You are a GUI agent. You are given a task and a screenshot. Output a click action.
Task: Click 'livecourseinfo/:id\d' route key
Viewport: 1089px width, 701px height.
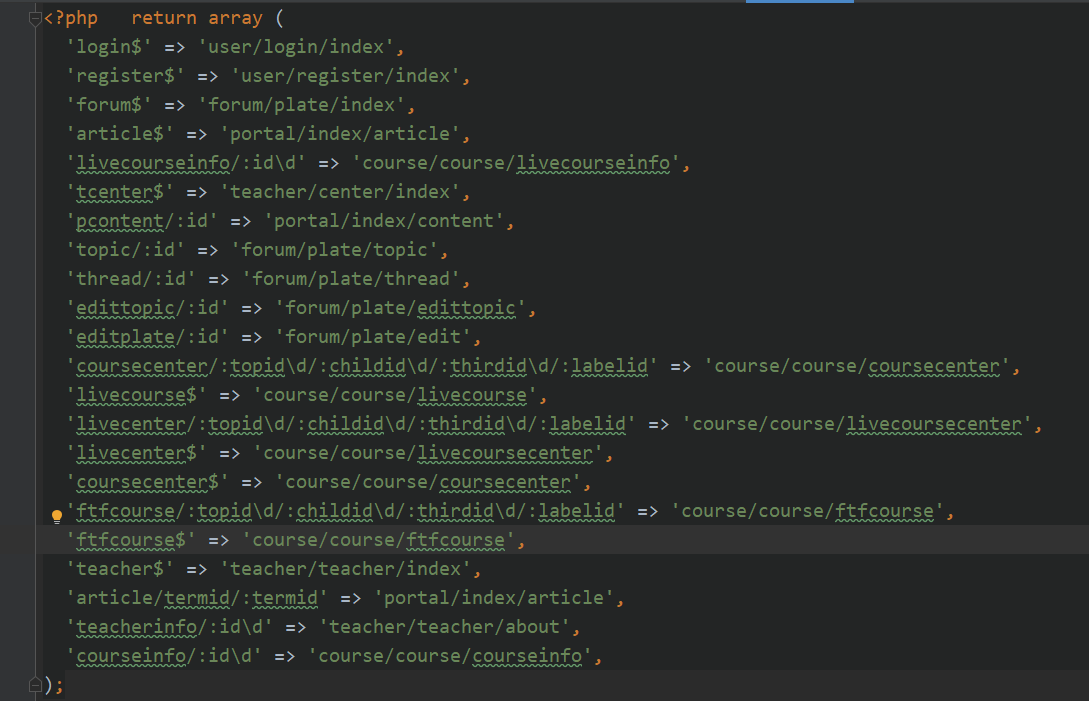point(186,163)
